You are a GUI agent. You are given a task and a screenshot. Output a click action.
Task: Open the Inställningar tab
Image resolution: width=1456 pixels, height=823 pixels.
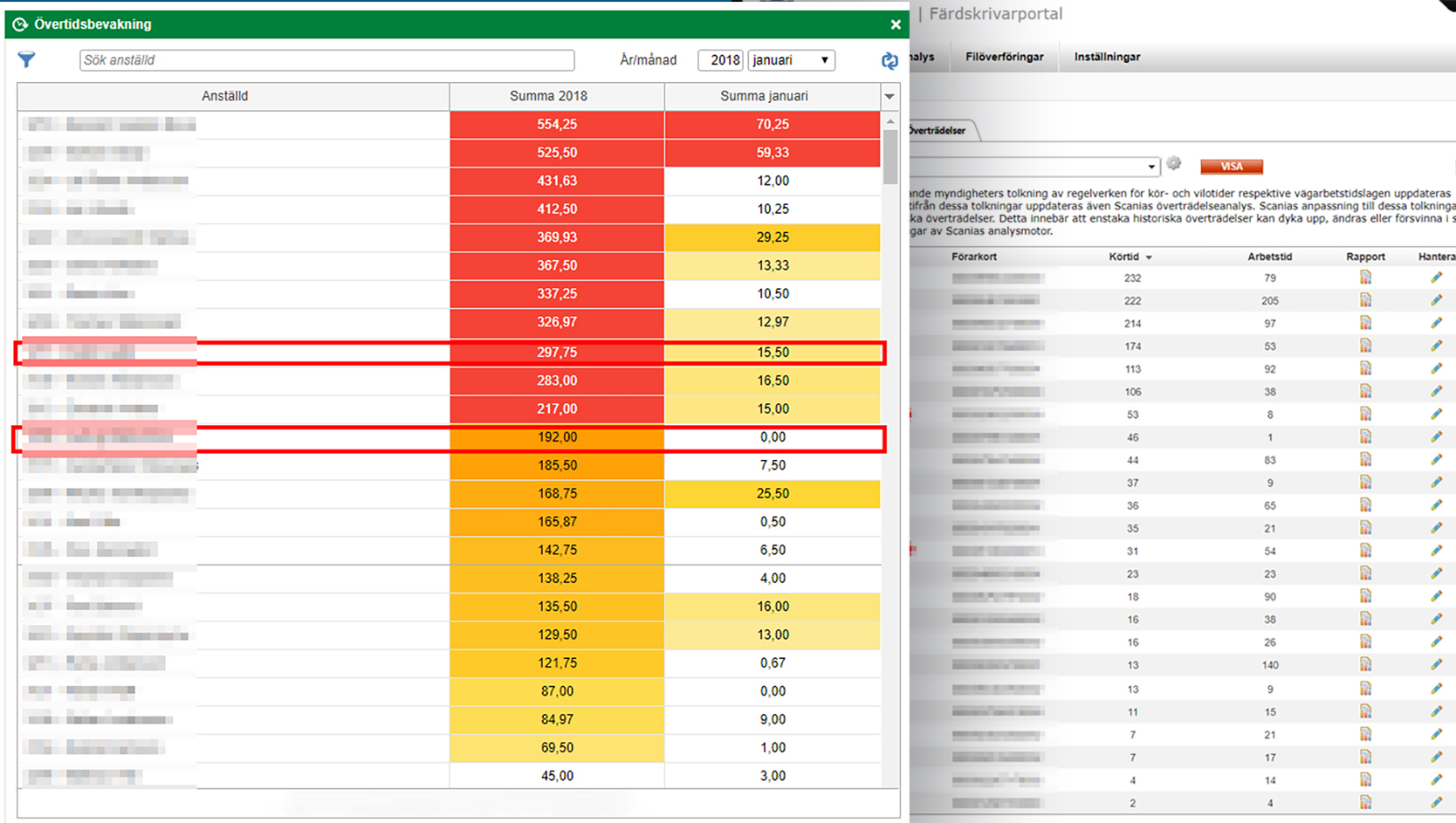(1107, 57)
